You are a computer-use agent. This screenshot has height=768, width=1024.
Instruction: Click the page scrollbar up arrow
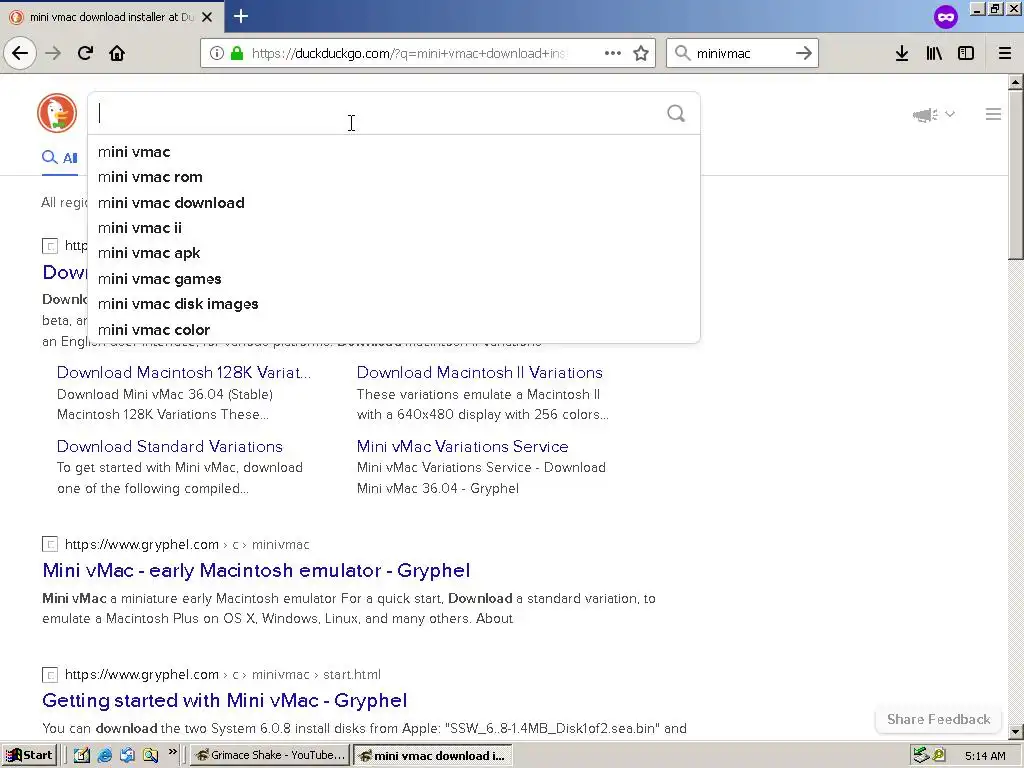[1015, 82]
